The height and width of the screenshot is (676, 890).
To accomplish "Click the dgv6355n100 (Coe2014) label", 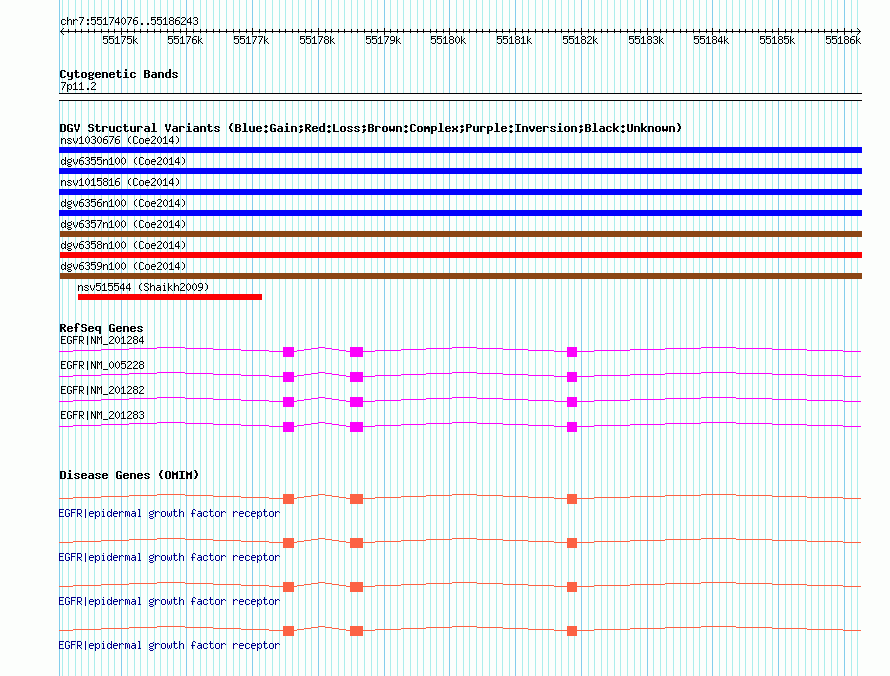I will point(123,161).
